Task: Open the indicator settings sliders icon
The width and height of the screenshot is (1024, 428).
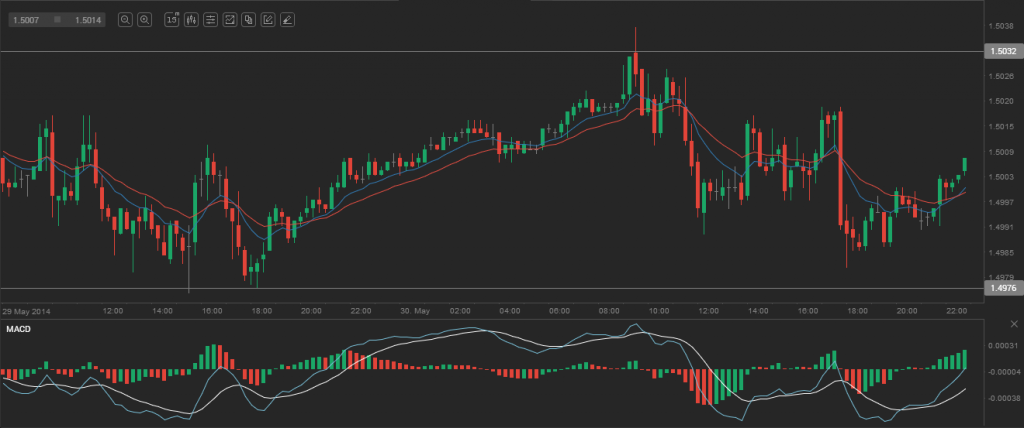Action: (x=210, y=19)
